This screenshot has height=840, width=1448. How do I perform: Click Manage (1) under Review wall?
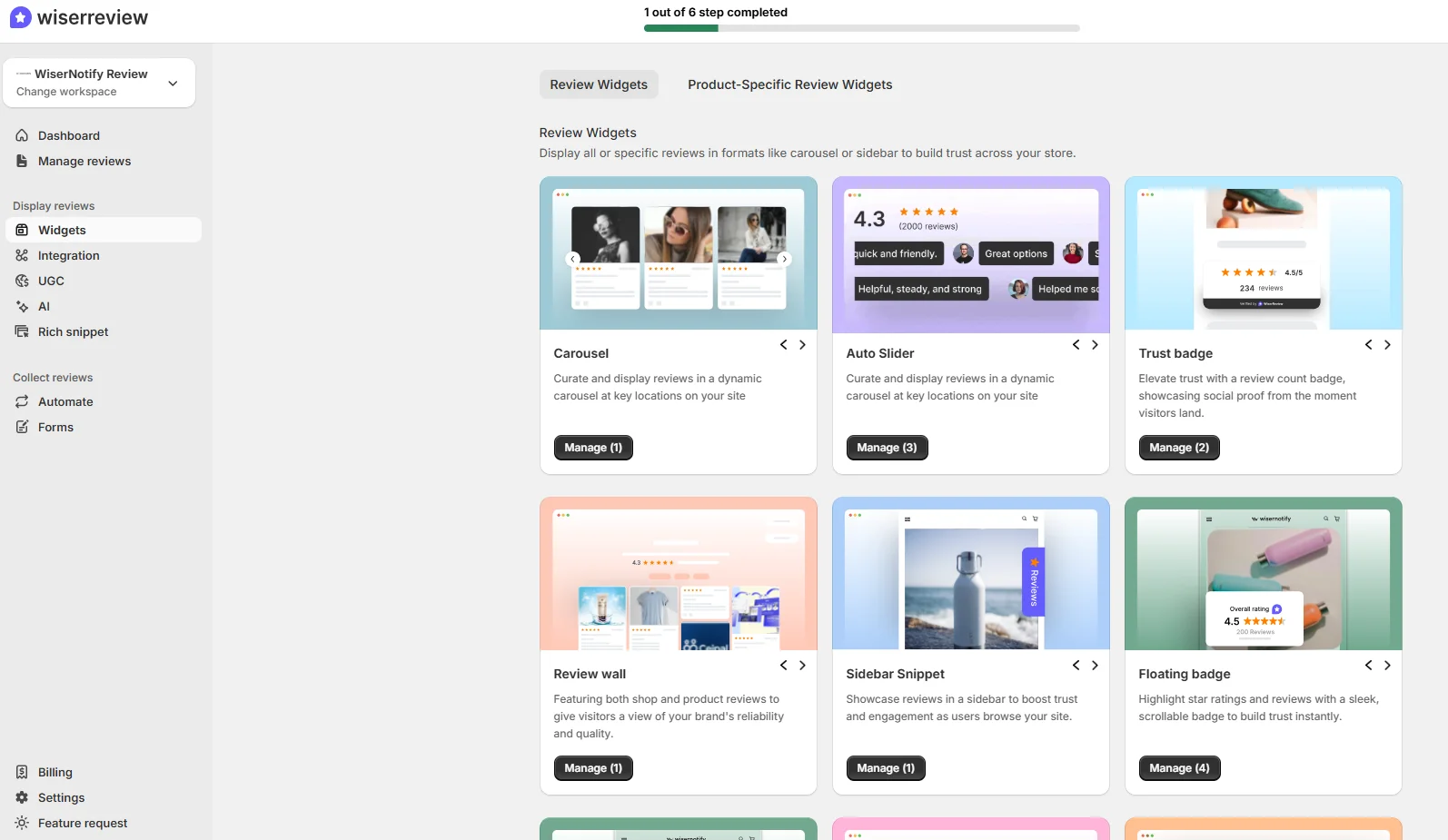click(x=593, y=768)
